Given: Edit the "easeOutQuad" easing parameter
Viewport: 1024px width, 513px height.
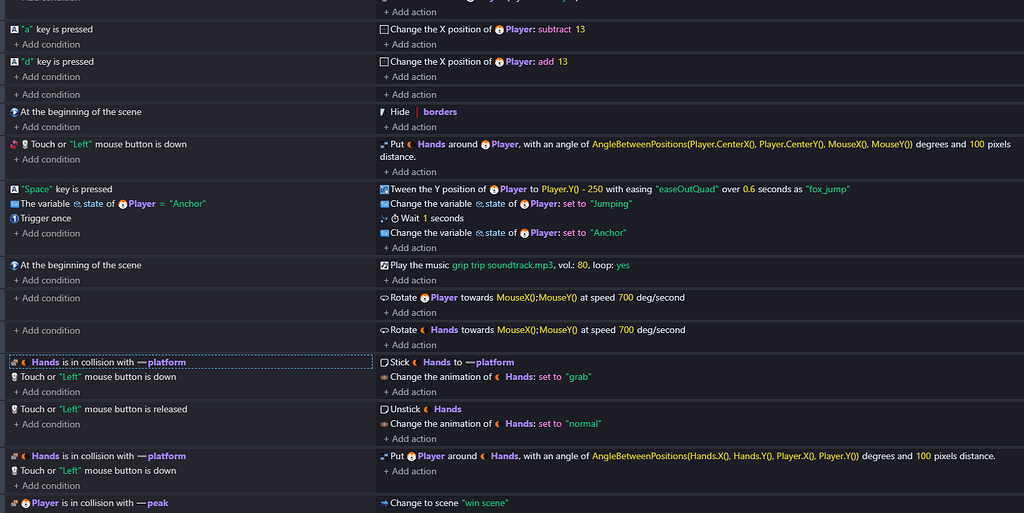Looking at the screenshot, I should pos(687,189).
